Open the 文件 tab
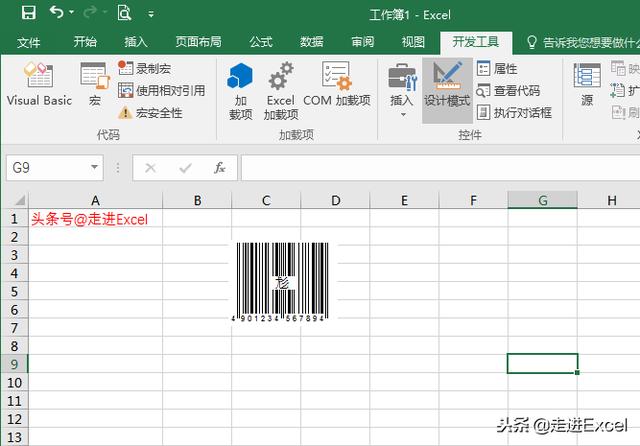 pyautogui.click(x=29, y=42)
